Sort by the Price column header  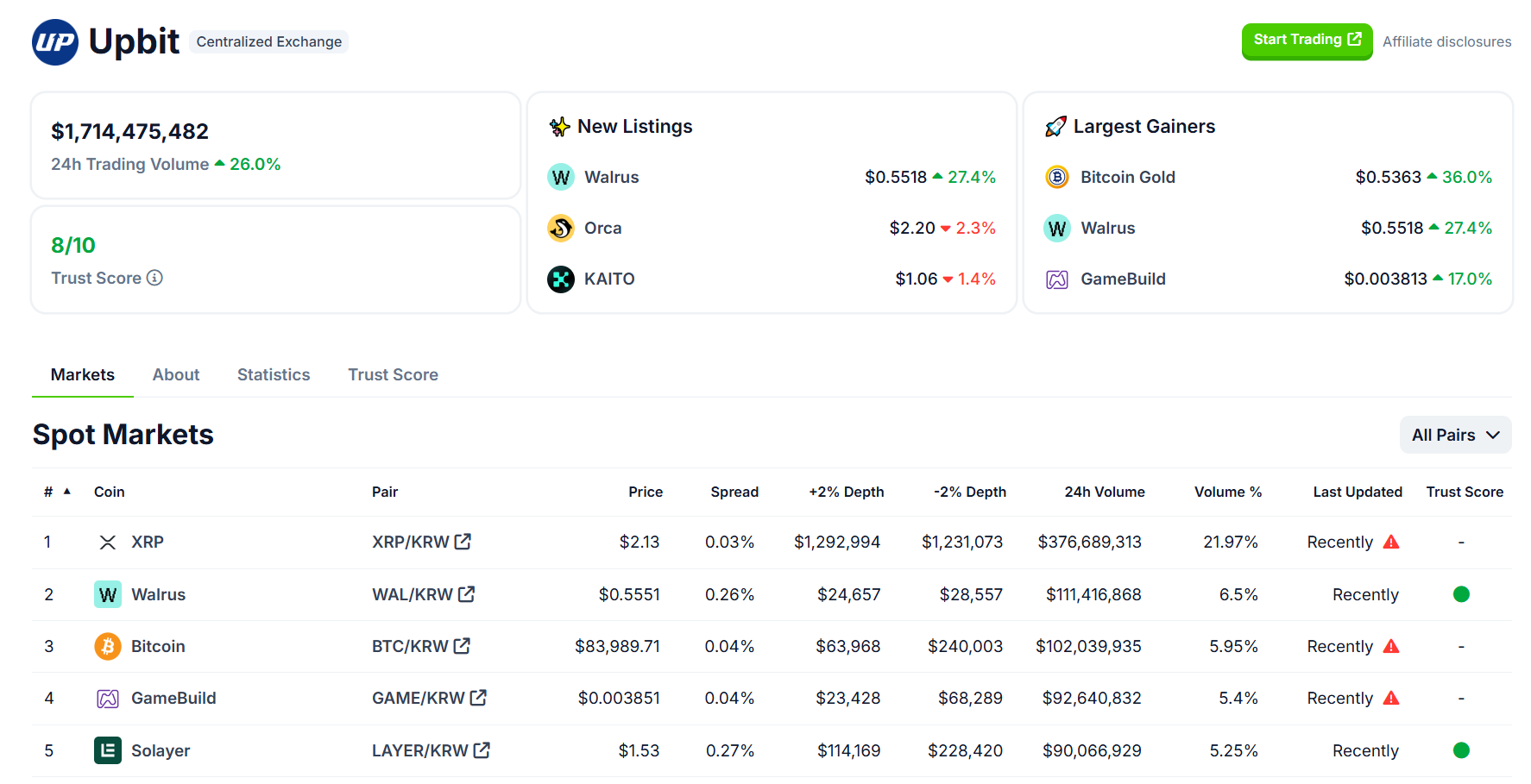pyautogui.click(x=646, y=492)
